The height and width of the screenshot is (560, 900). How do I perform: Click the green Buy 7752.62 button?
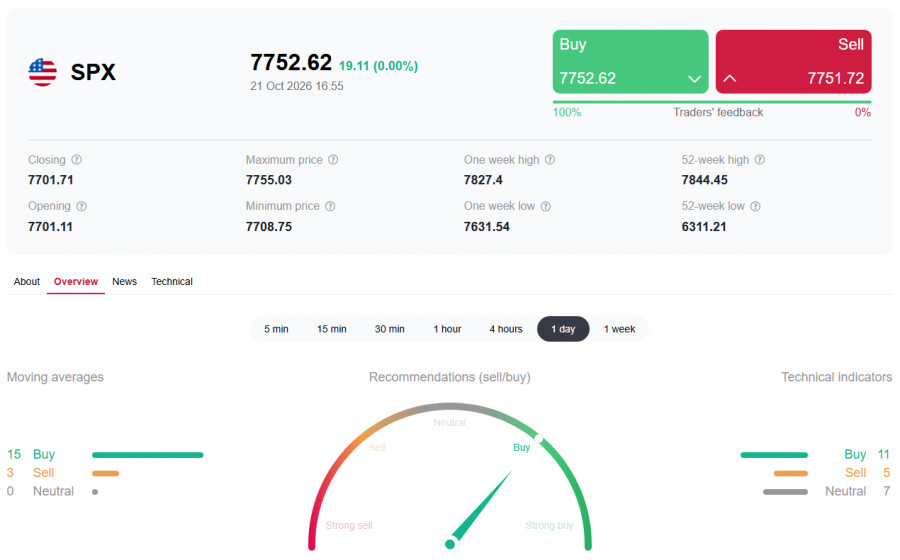click(630, 61)
